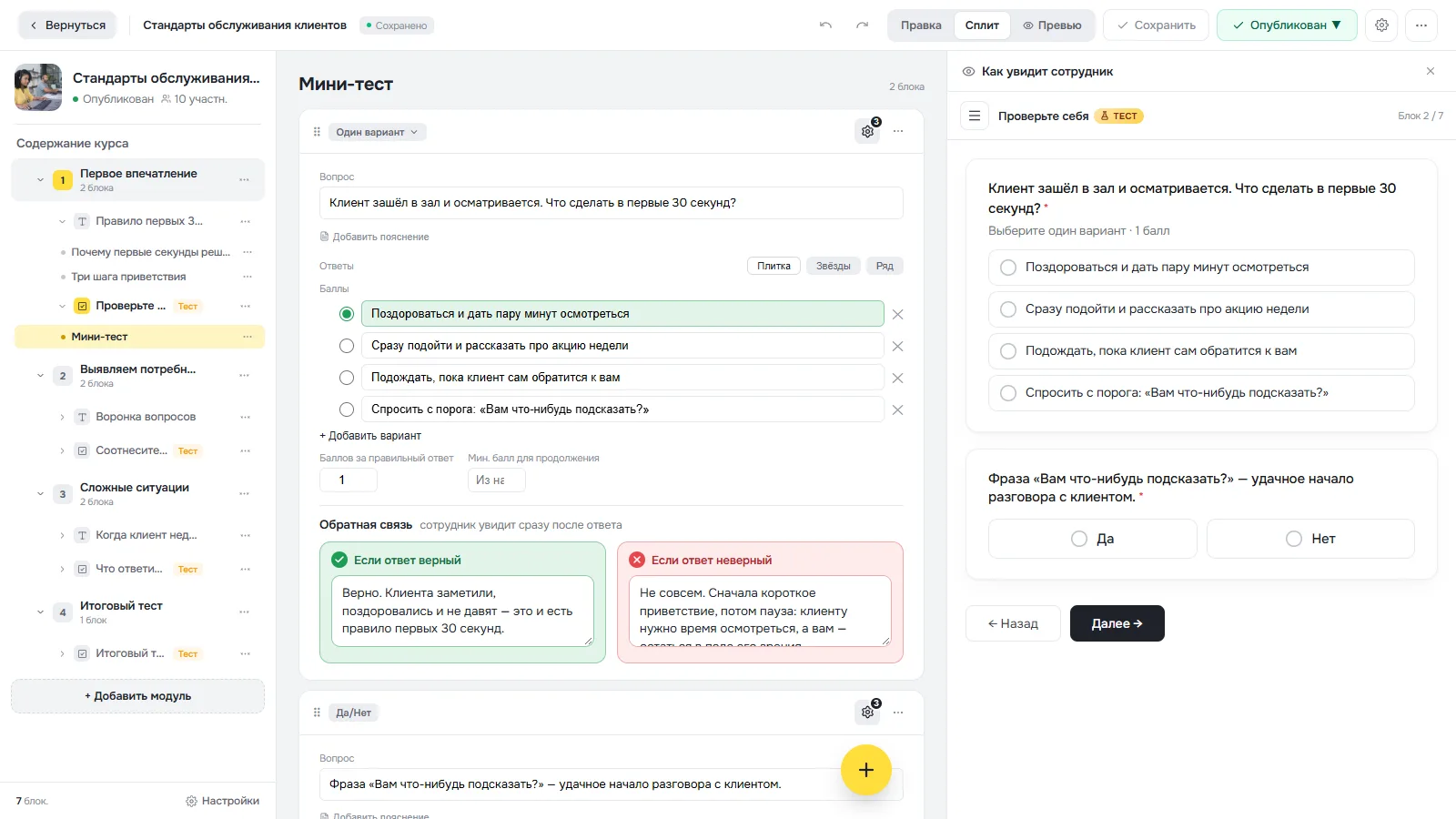Switch to Правка view mode
The image size is (1456, 819).
tap(921, 25)
